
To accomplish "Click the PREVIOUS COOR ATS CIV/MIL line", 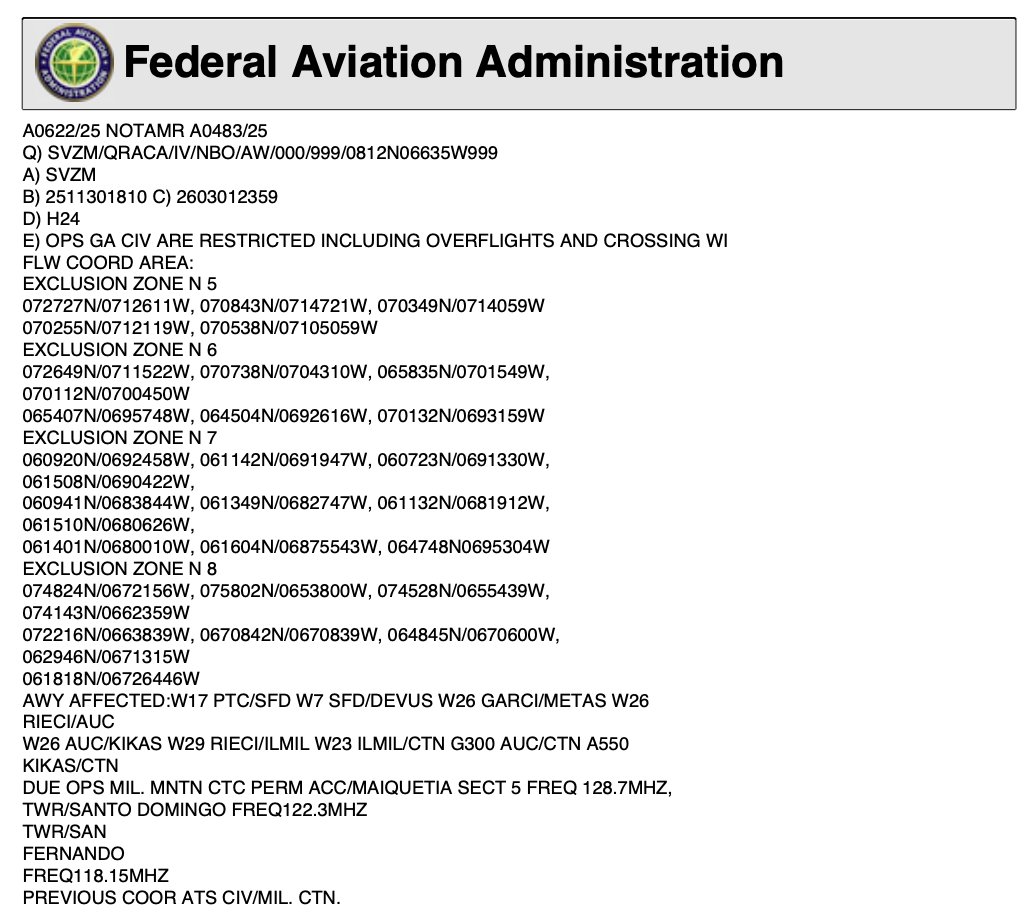I will (181, 898).
